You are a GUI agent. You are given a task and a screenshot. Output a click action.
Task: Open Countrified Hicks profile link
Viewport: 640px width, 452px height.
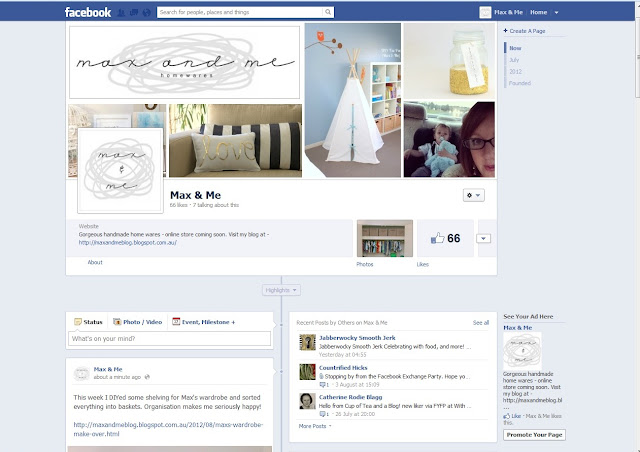pos(343,368)
